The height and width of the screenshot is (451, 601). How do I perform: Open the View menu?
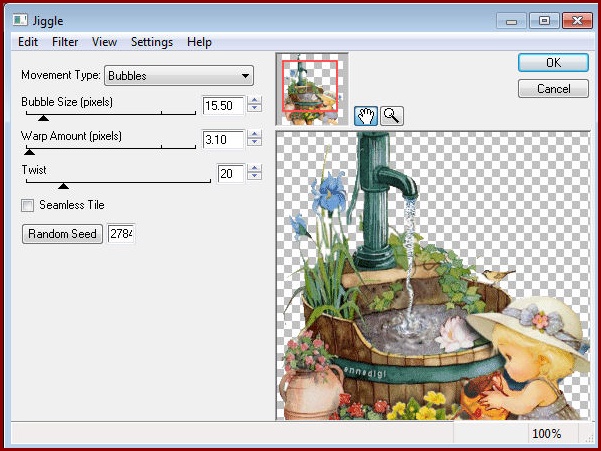[x=104, y=41]
